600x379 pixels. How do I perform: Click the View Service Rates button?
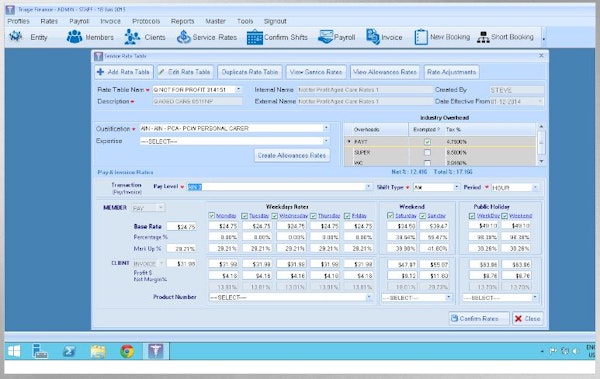pos(316,72)
